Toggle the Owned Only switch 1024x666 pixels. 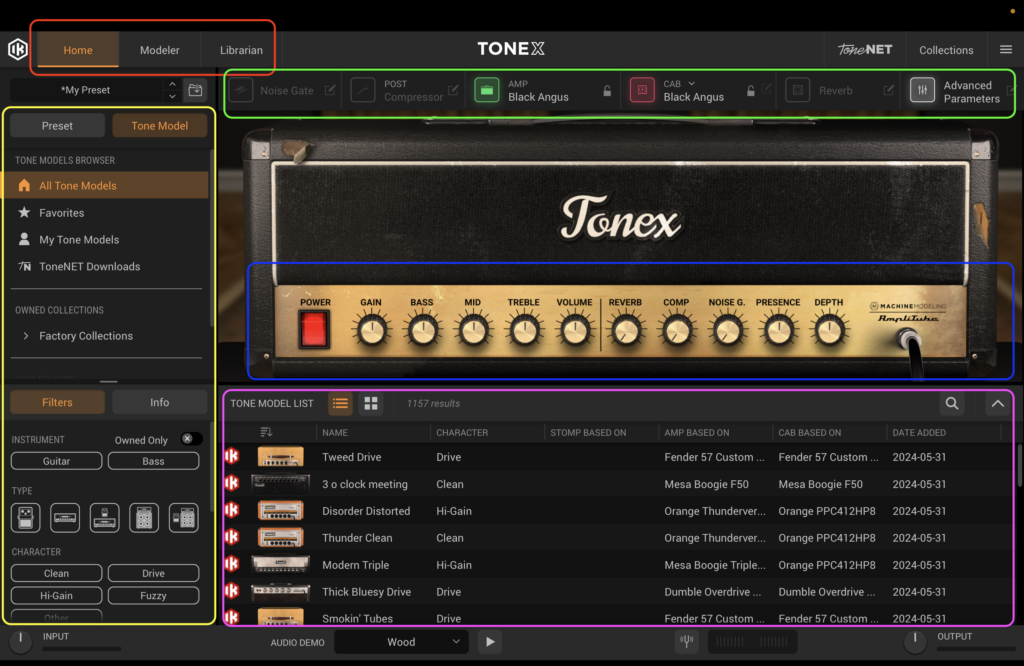point(191,439)
